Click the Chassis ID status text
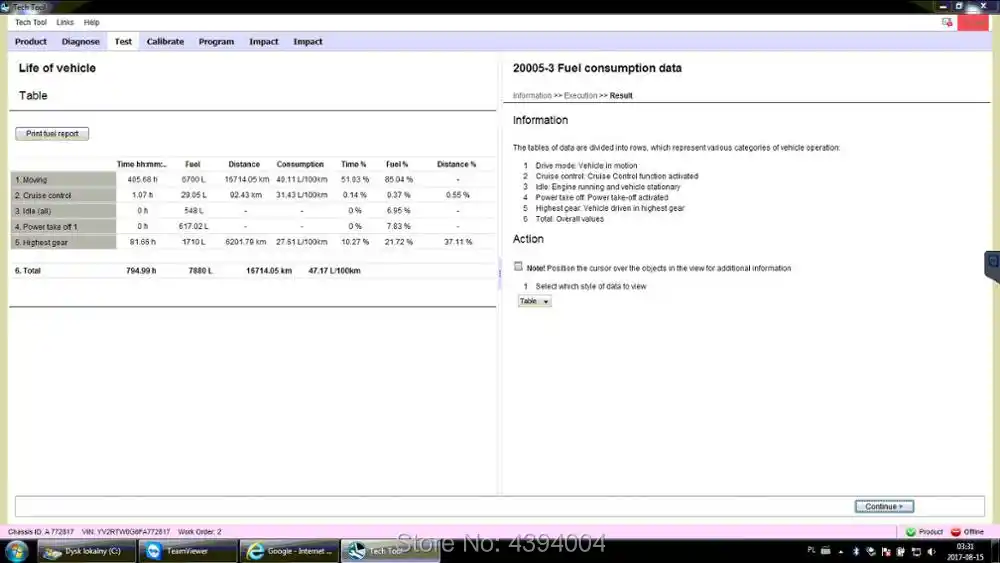The image size is (1000, 563). 41,532
